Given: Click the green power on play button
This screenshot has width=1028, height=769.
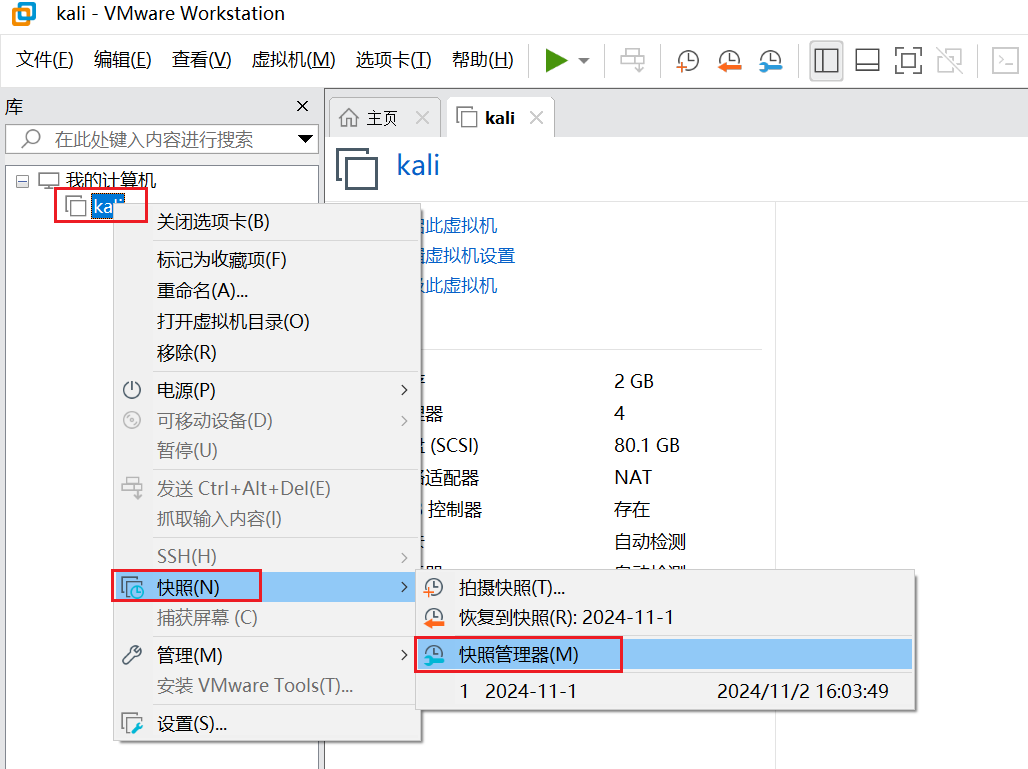Looking at the screenshot, I should tap(556, 61).
